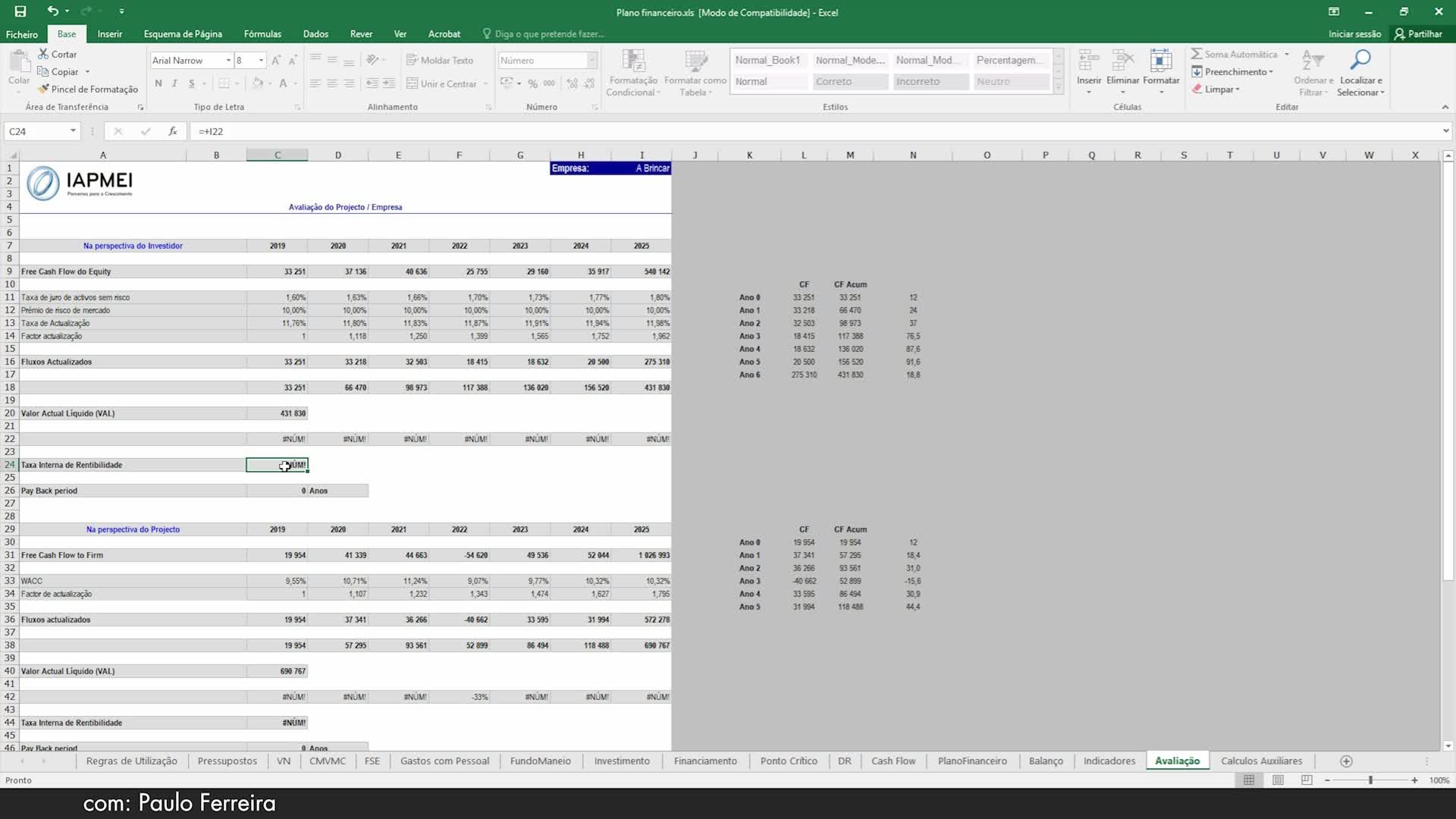The image size is (1456, 819).
Task: Click the Soma Automática sigma icon
Action: coord(1196,54)
